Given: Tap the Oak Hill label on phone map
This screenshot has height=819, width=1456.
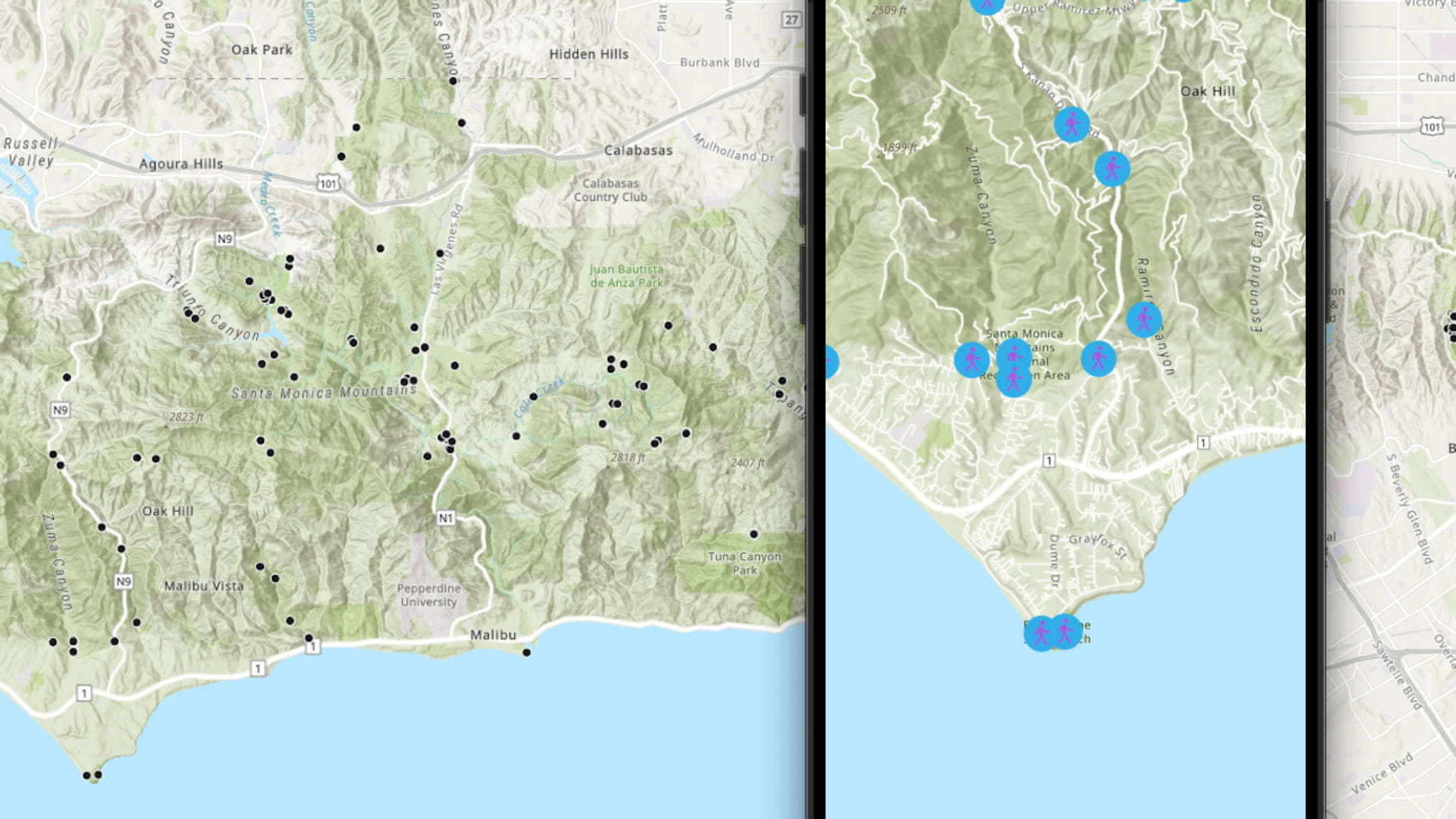Looking at the screenshot, I should click(x=1207, y=91).
